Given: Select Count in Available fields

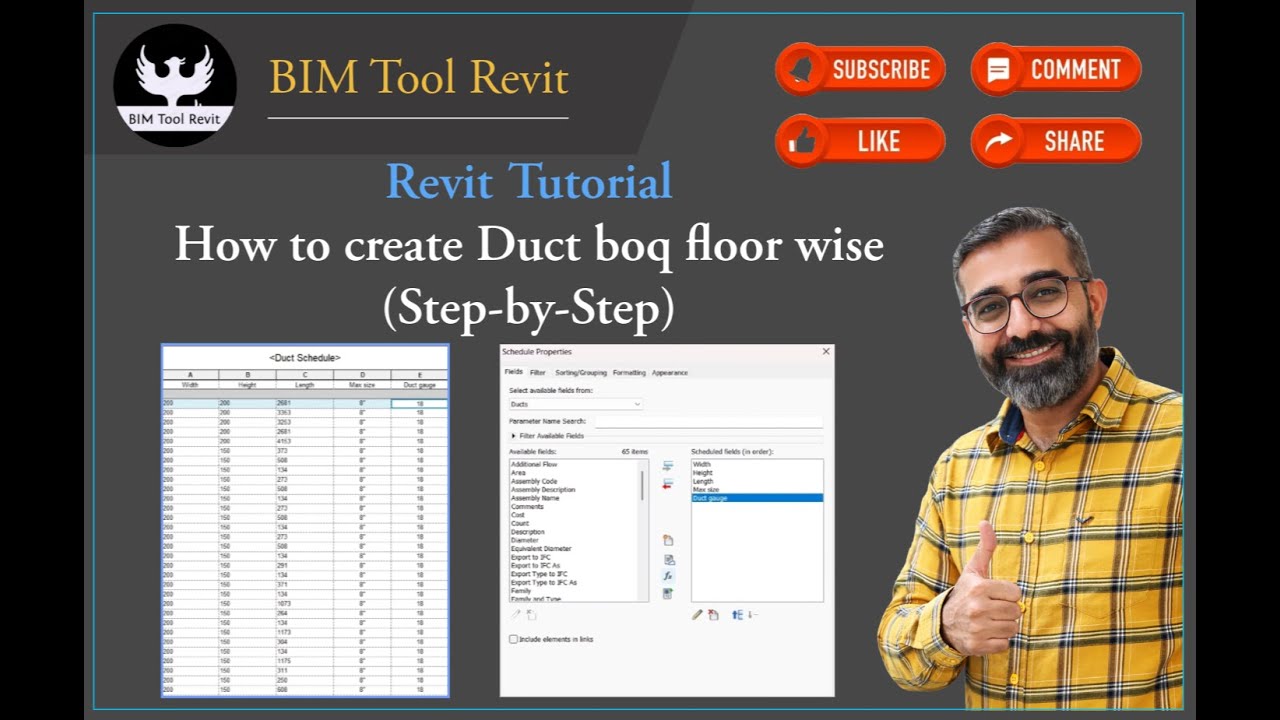Looking at the screenshot, I should pyautogui.click(x=520, y=523).
